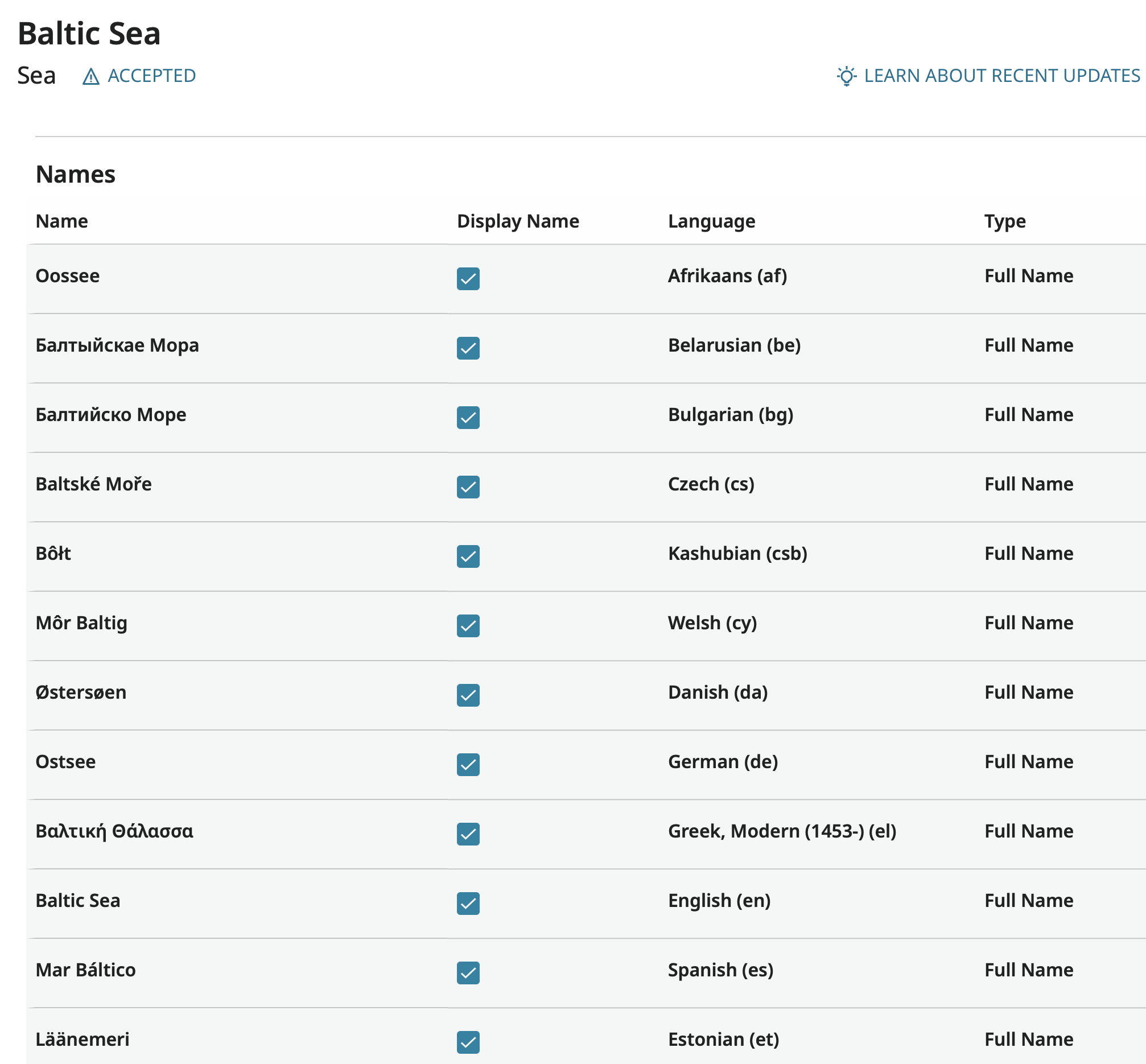Click Full Name type in Afrikaans row

pyautogui.click(x=1029, y=276)
